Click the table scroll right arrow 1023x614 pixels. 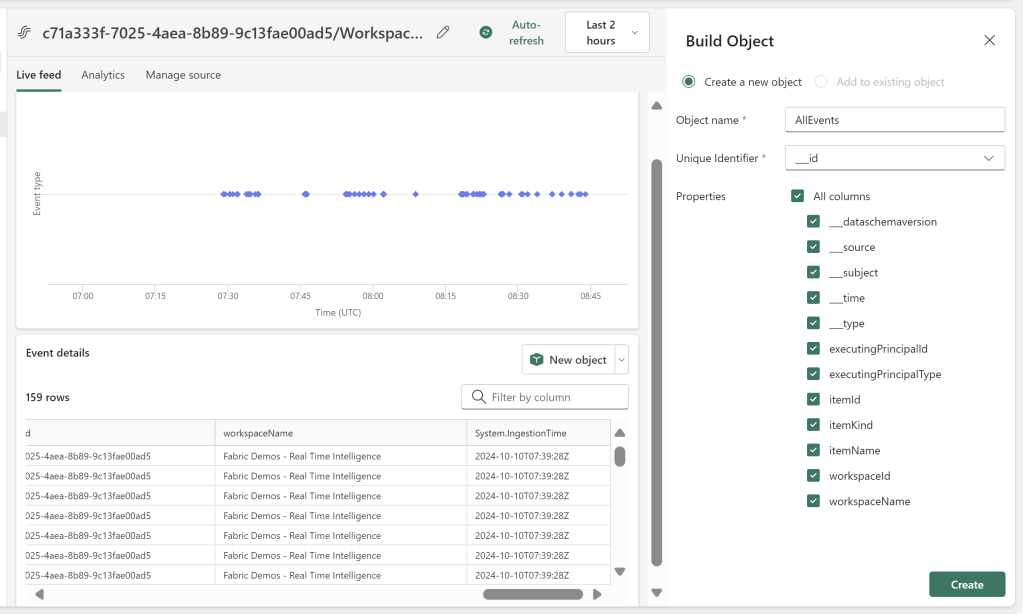click(597, 594)
